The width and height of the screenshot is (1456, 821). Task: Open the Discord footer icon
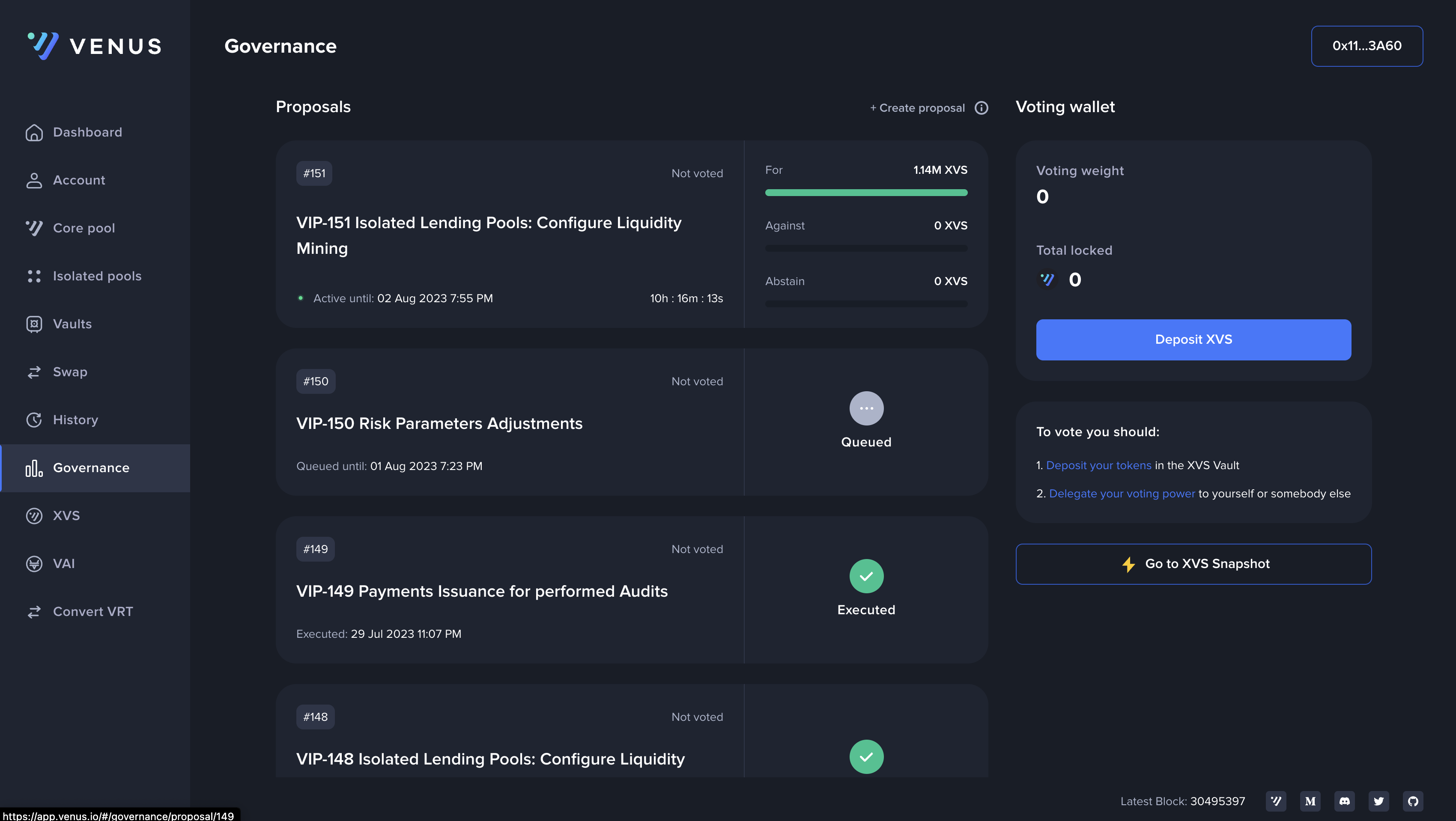pyautogui.click(x=1344, y=800)
